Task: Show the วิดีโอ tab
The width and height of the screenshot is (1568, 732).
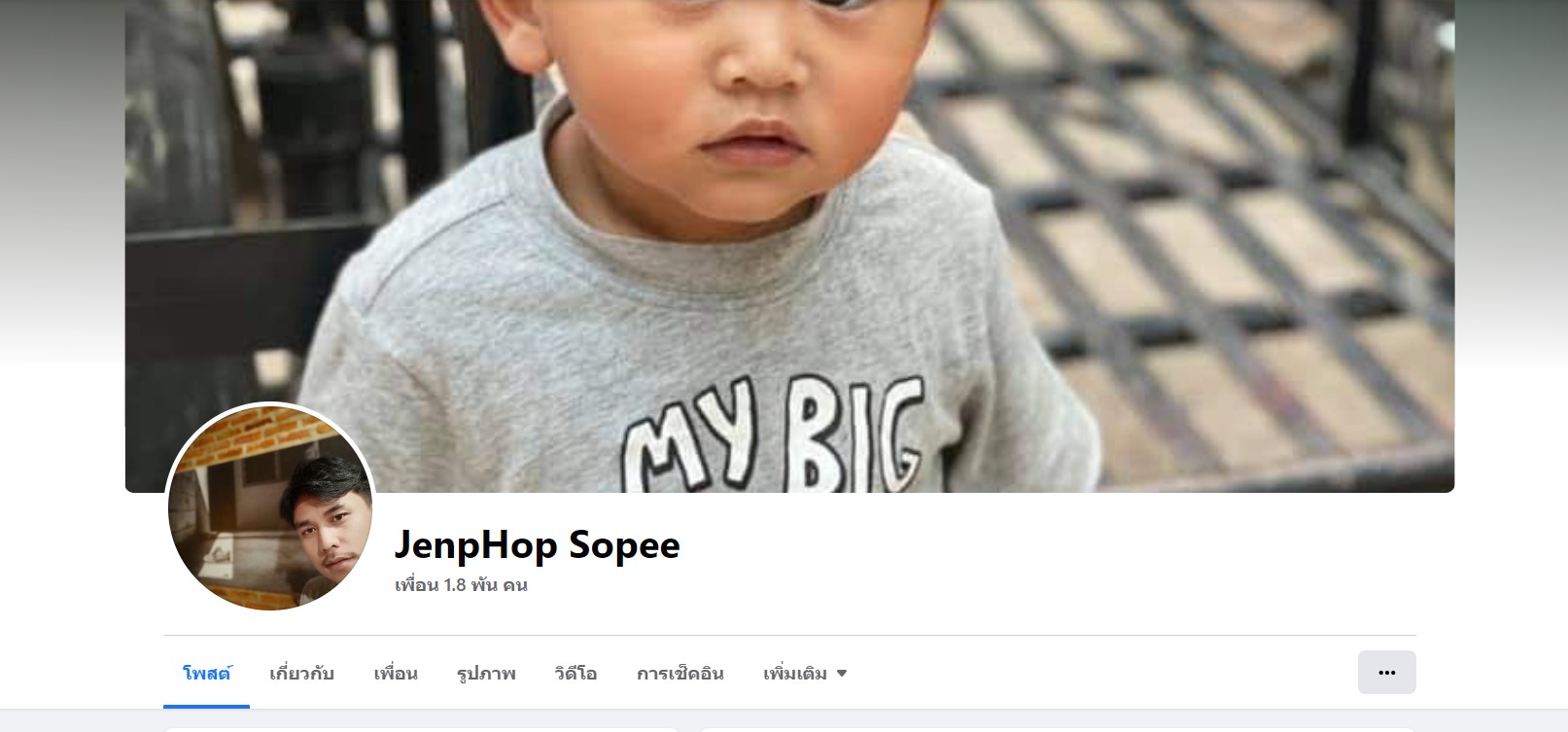Action: (x=575, y=673)
